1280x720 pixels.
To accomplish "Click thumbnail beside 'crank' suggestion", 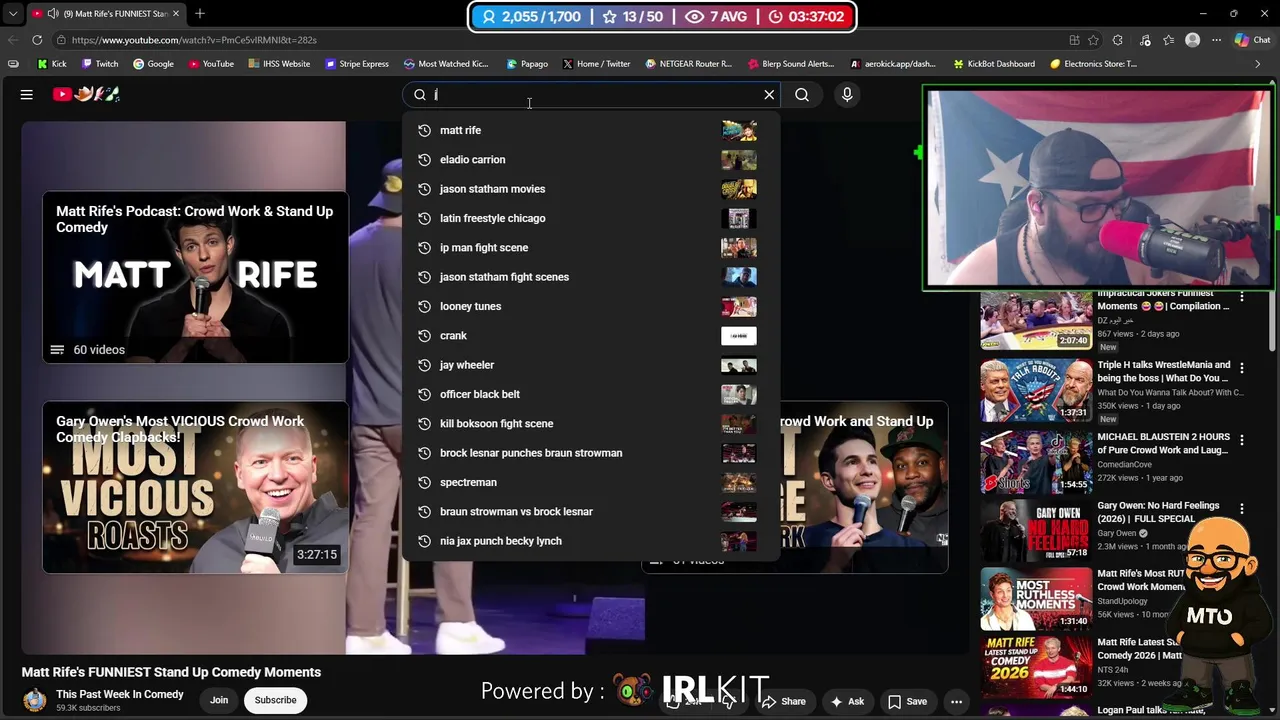I will click(739, 335).
